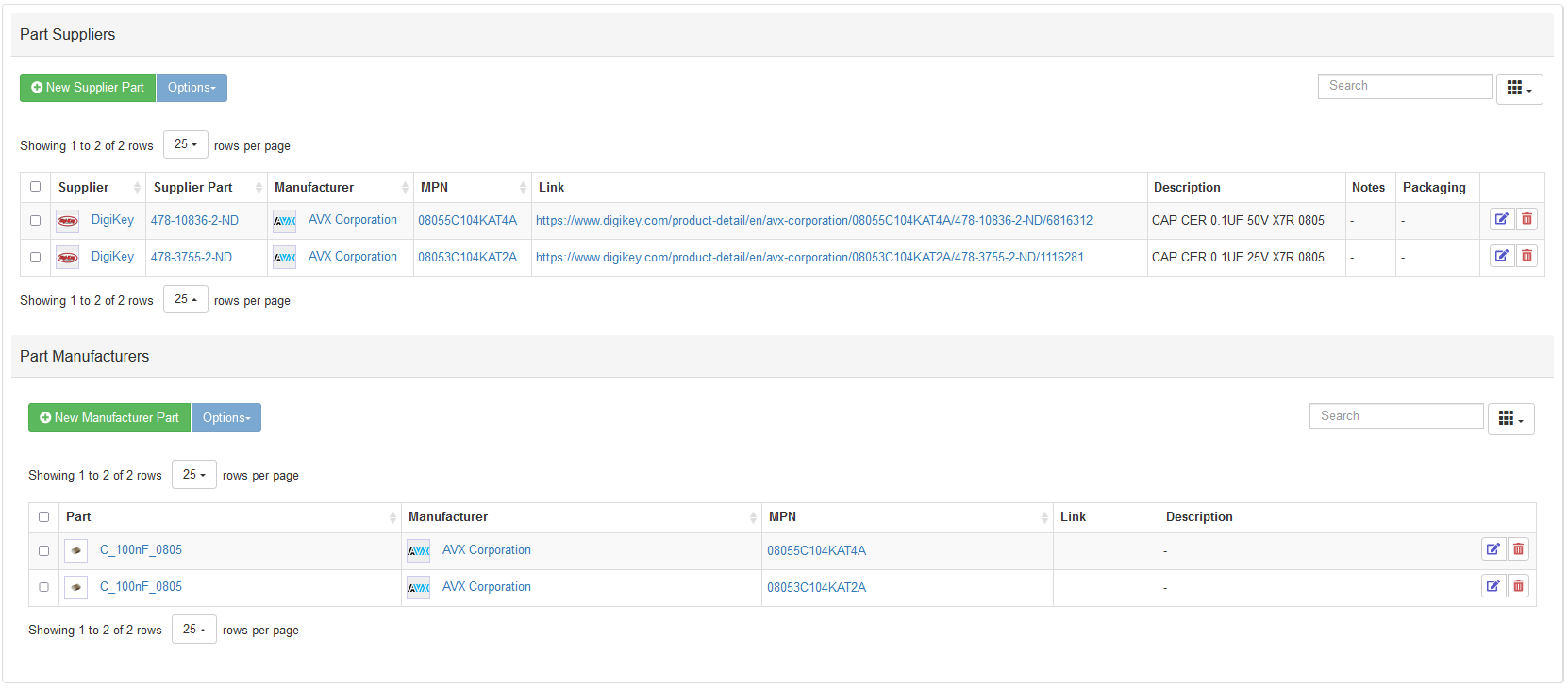Screen dimensions: 1568x690
Task: Click New Manufacturer Part button
Action: click(x=109, y=418)
